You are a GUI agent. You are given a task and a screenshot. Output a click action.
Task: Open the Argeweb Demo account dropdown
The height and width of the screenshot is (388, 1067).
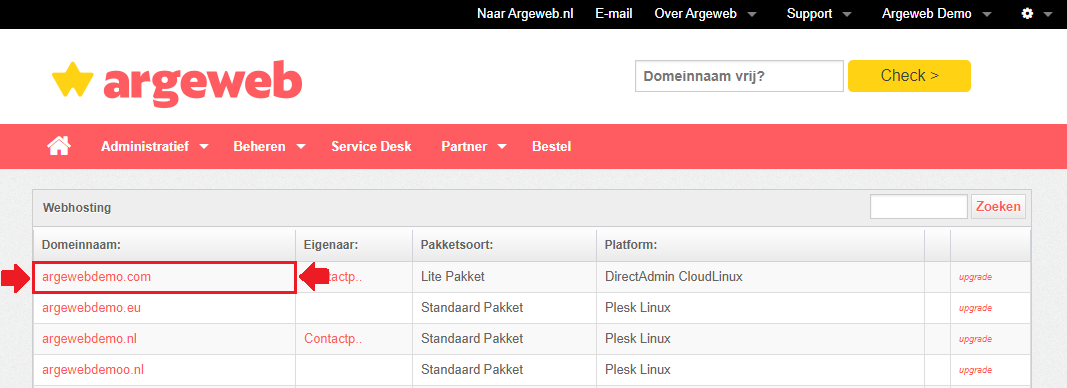click(936, 14)
